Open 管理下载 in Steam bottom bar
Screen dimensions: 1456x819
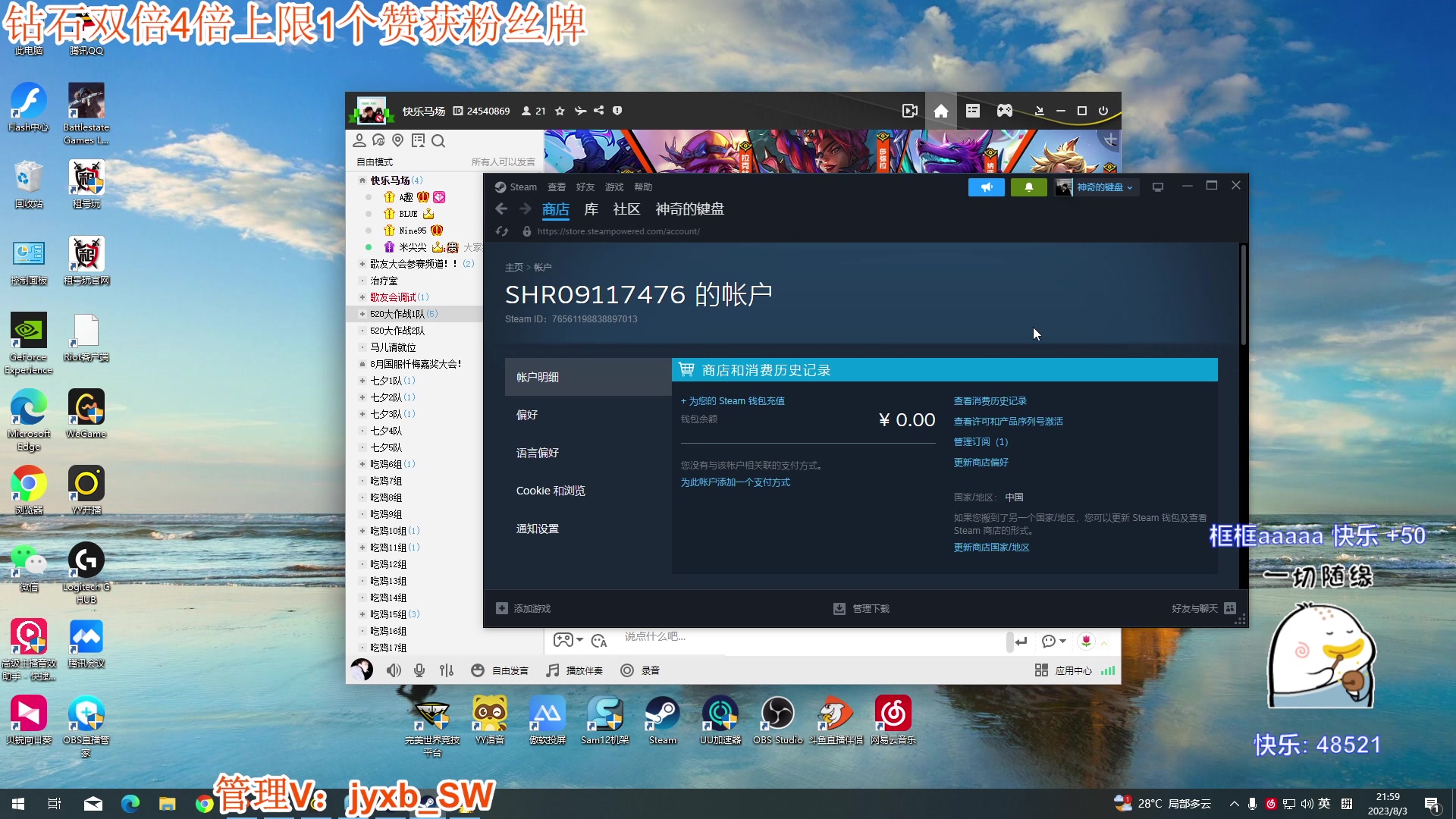pos(861,608)
